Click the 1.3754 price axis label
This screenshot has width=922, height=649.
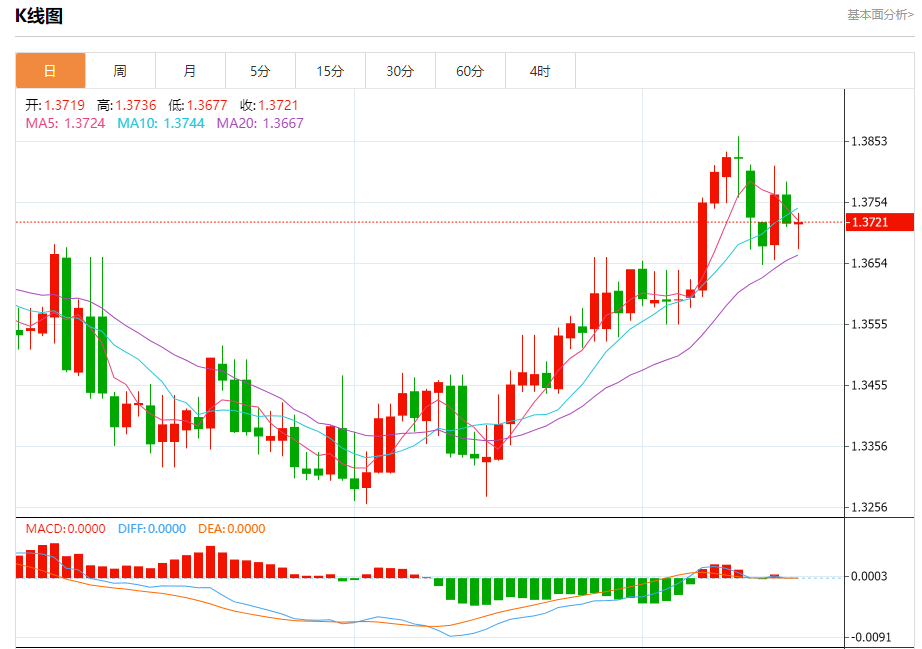tap(869, 202)
